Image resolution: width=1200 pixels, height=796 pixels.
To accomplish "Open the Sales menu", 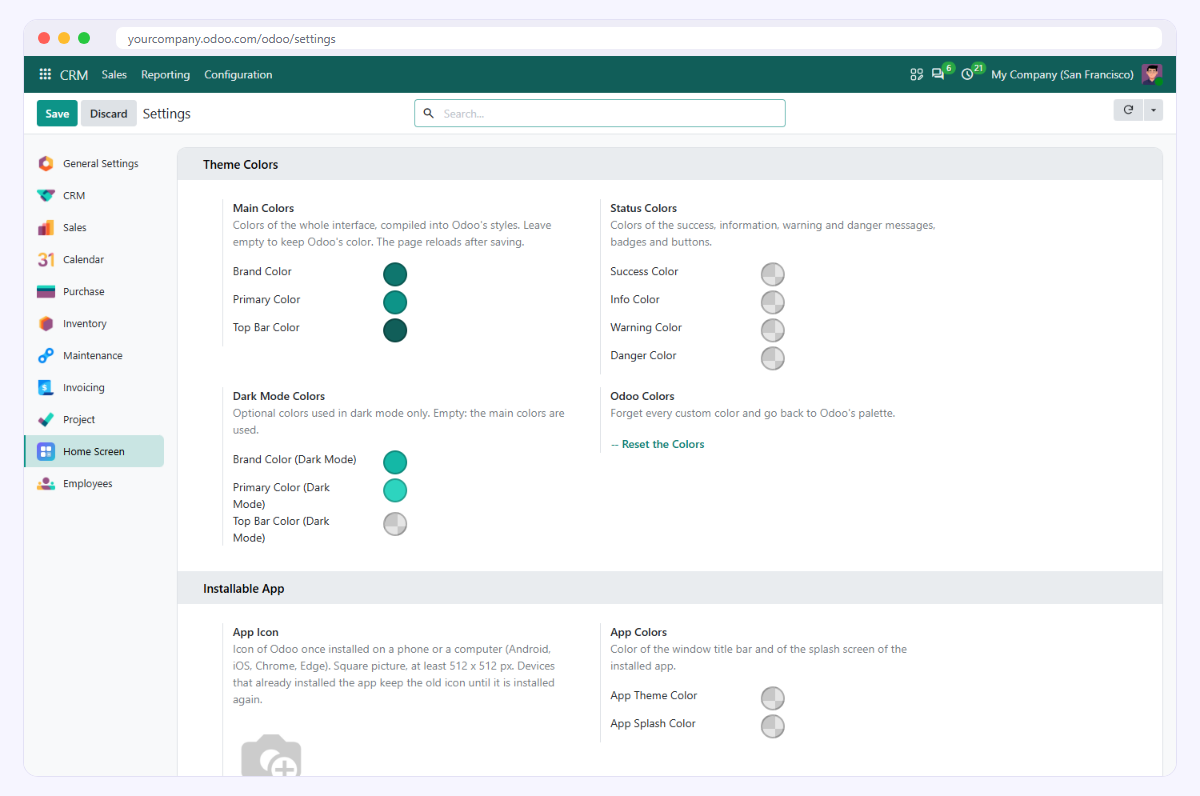I will point(114,75).
